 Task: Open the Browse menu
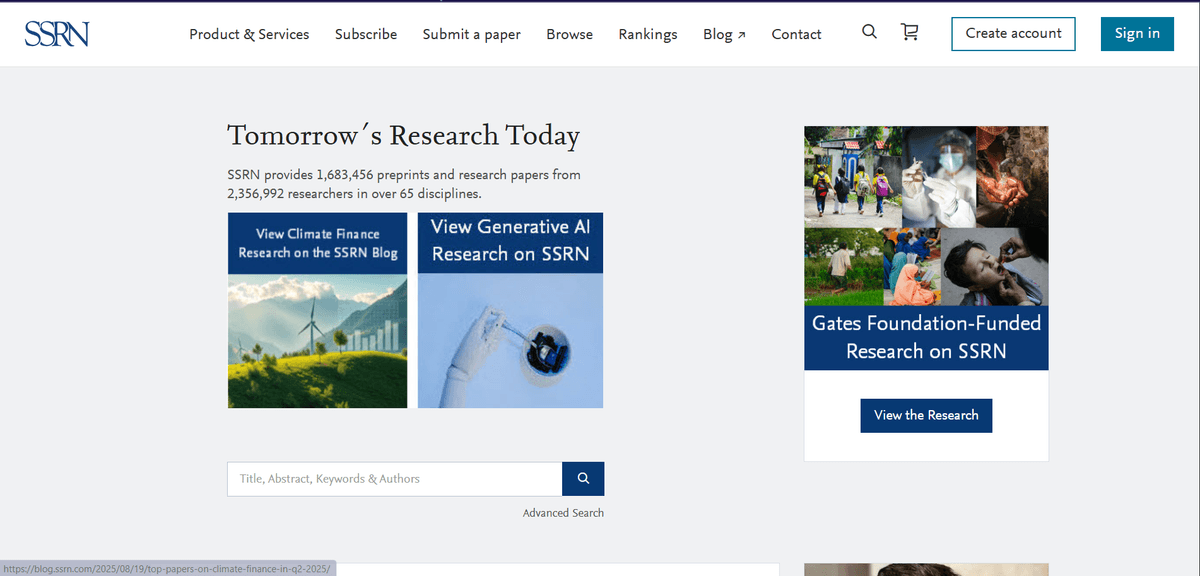pos(569,34)
